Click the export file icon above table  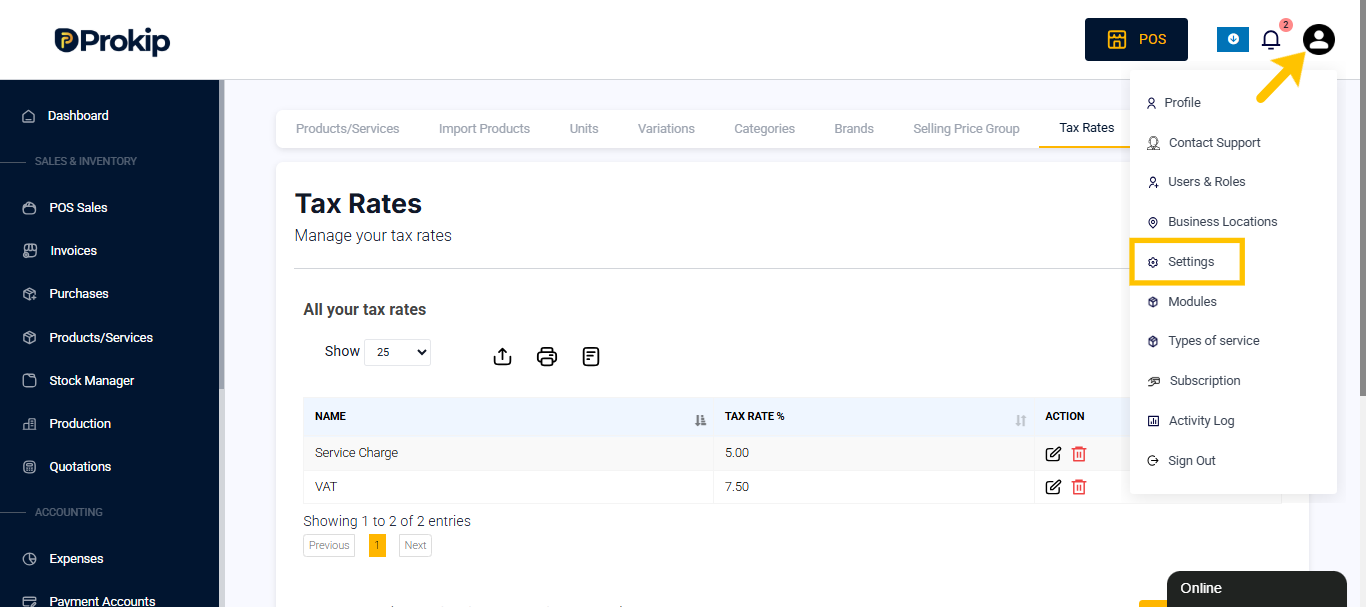503,356
